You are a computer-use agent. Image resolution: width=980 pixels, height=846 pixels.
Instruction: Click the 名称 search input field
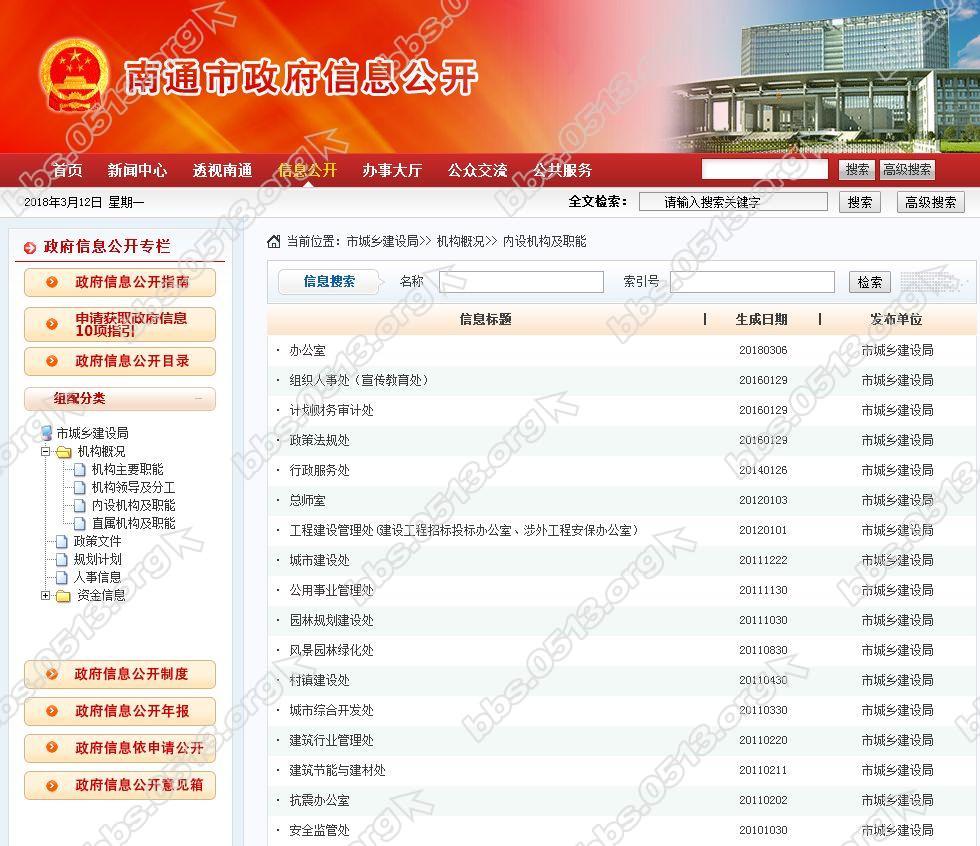point(521,282)
